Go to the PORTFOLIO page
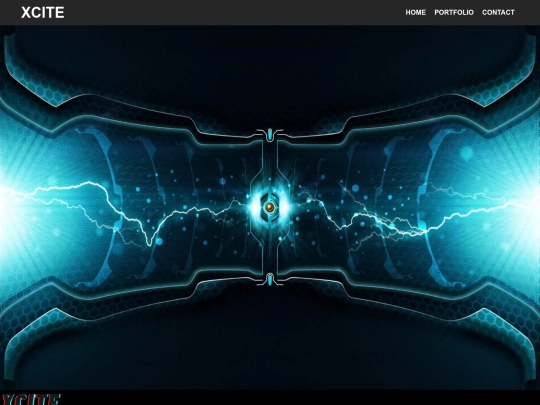The height and width of the screenshot is (405, 540). point(454,12)
